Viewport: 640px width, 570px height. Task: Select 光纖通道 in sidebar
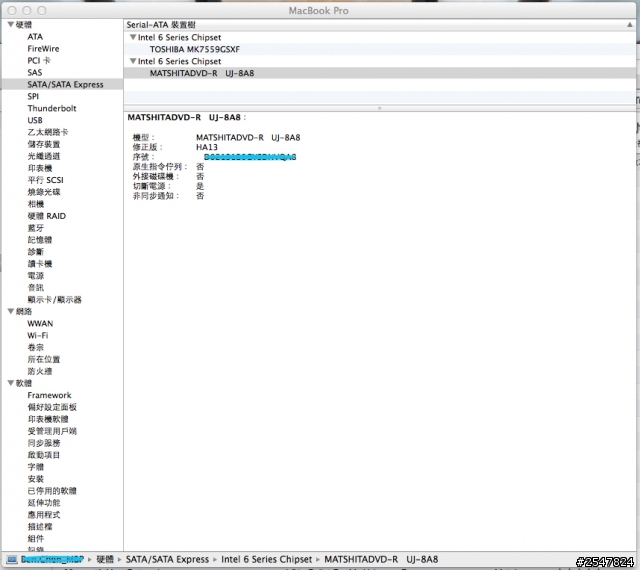[x=44, y=156]
